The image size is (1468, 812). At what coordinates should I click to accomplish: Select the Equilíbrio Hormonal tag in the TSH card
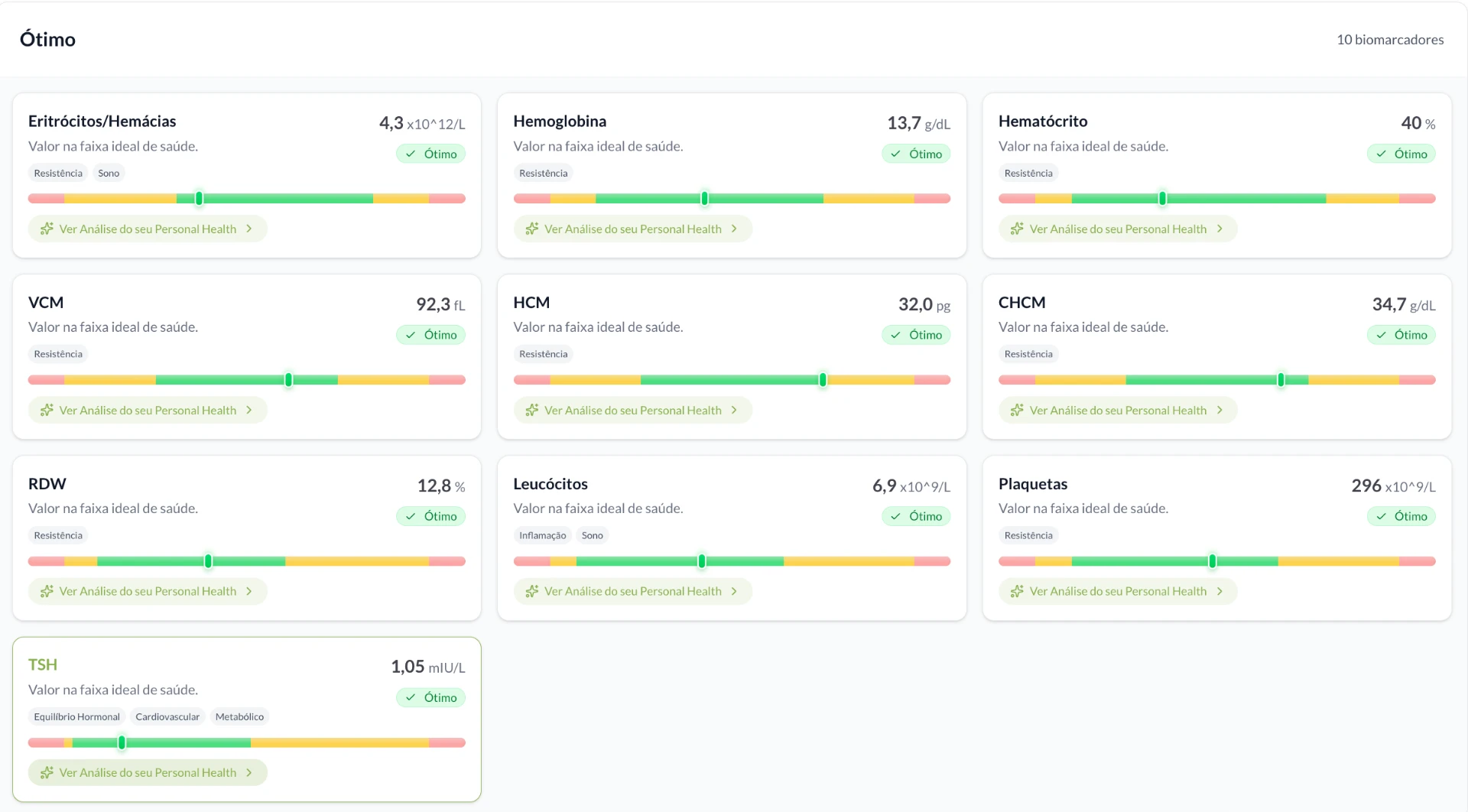click(76, 716)
